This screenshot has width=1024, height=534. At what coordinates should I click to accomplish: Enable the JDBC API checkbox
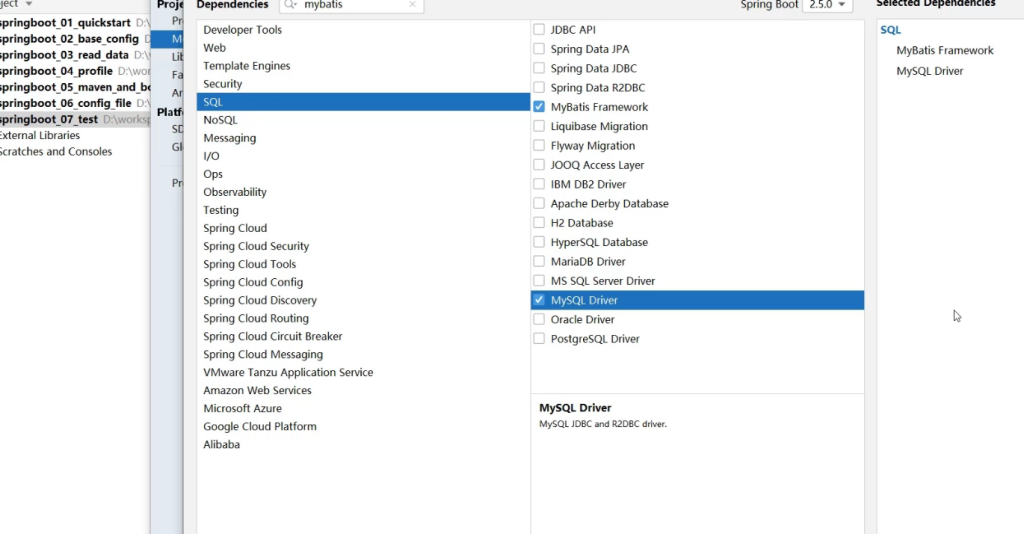click(x=540, y=30)
